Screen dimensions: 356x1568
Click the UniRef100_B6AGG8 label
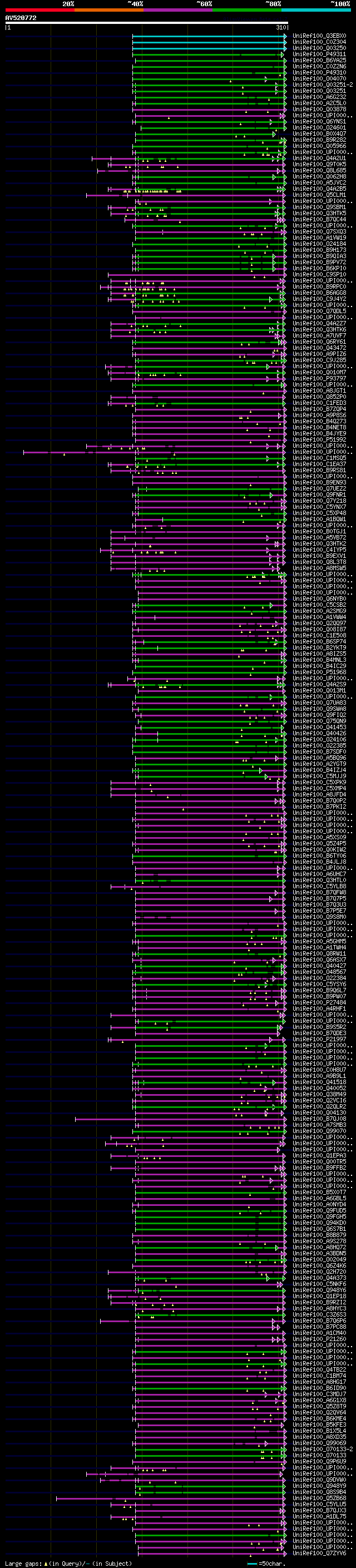pos(319,293)
